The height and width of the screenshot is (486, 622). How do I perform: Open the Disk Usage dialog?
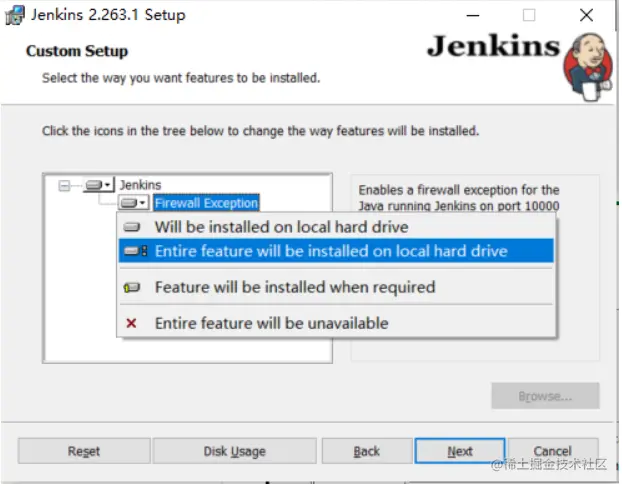click(235, 451)
